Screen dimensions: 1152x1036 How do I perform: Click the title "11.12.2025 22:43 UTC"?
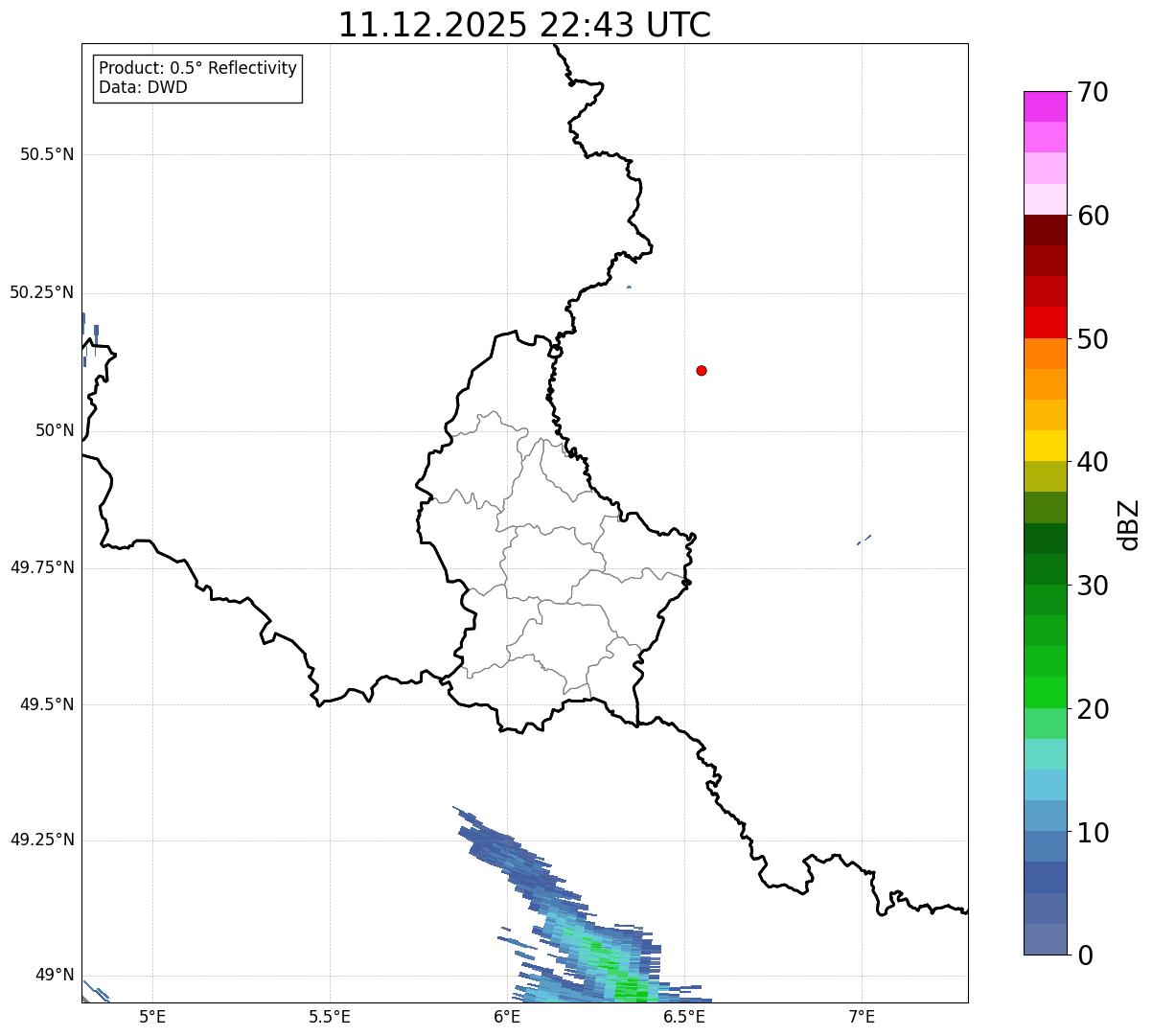click(x=524, y=25)
